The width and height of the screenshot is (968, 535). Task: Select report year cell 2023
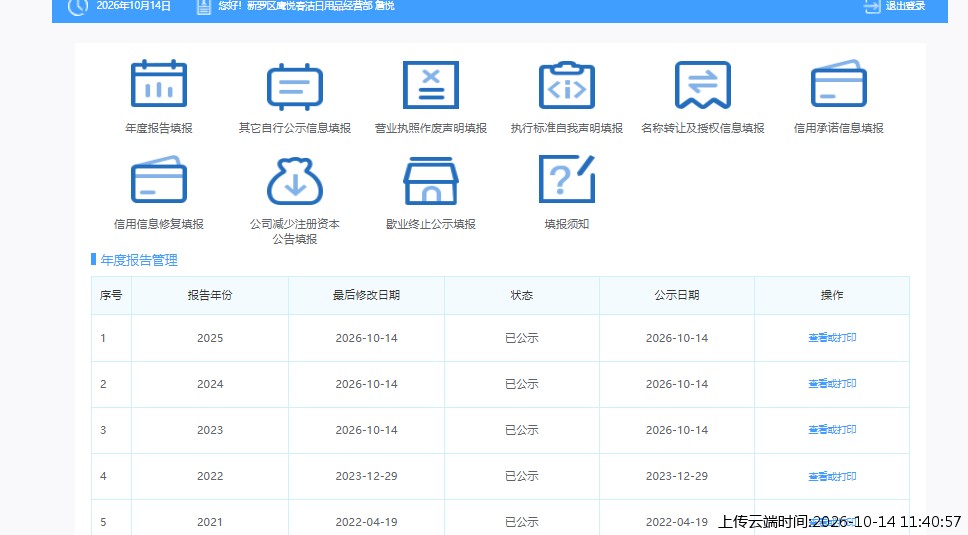tap(210, 430)
